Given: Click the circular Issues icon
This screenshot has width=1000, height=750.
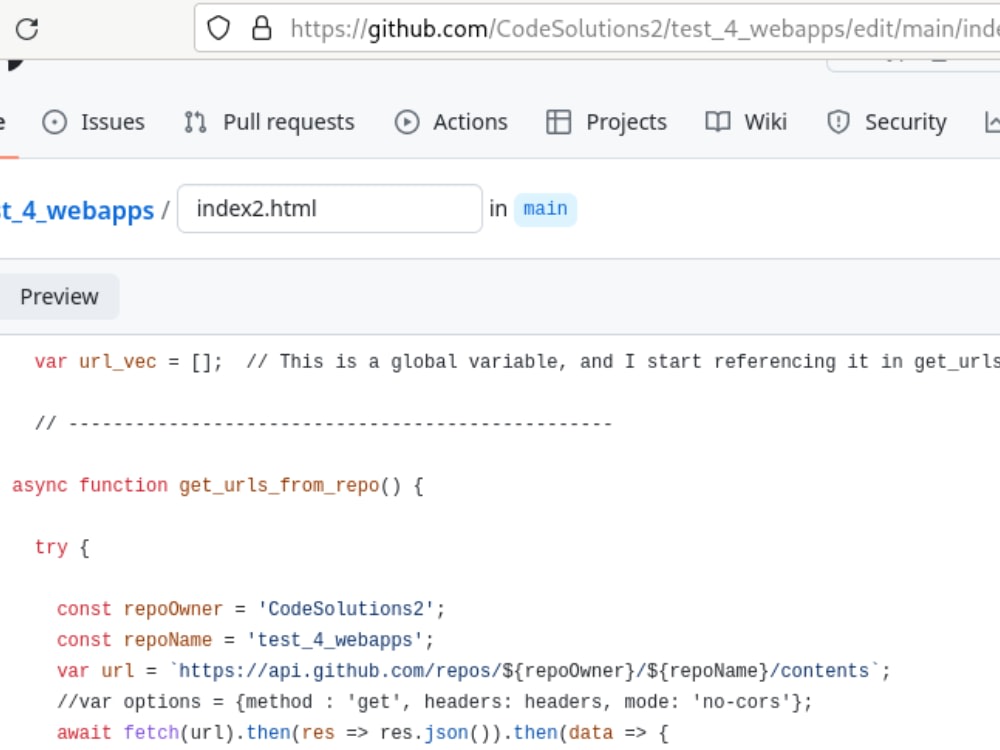Looking at the screenshot, I should point(55,121).
